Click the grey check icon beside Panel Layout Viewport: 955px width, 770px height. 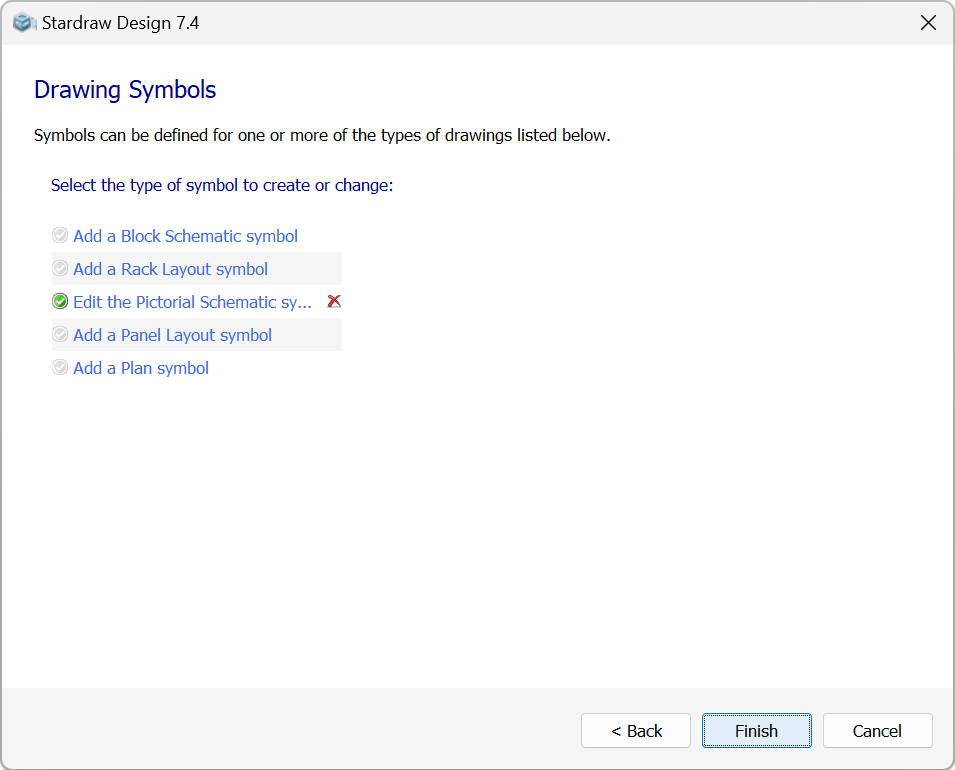click(60, 334)
